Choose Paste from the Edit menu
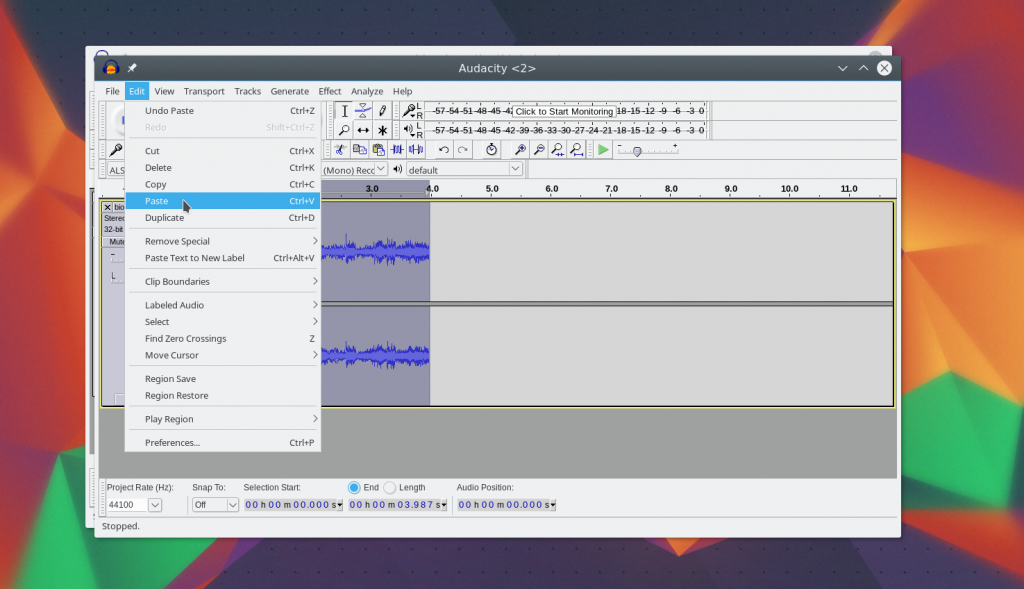 point(157,201)
